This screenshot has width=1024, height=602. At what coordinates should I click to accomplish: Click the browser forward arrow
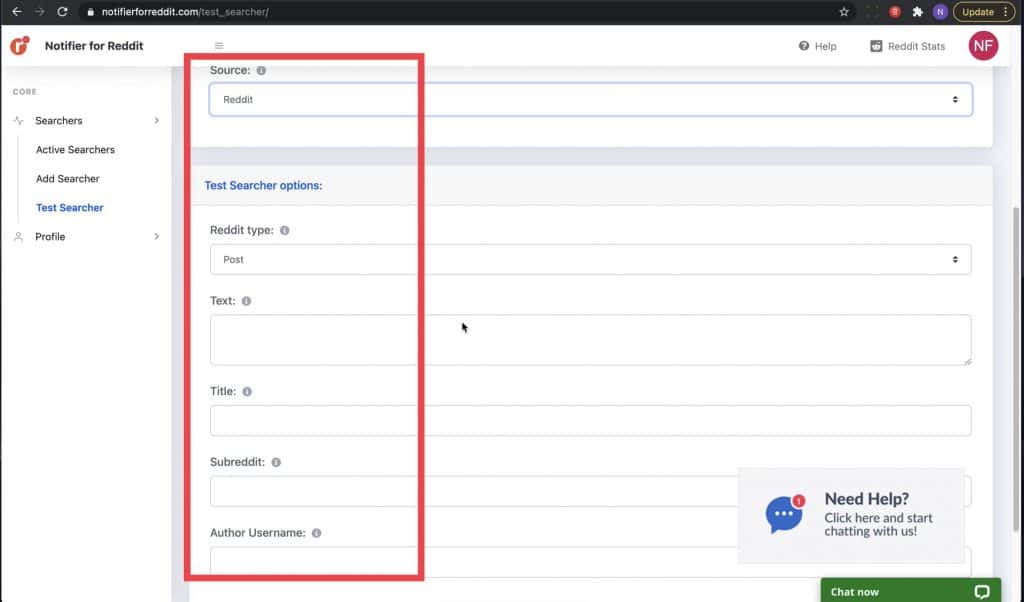(x=39, y=12)
